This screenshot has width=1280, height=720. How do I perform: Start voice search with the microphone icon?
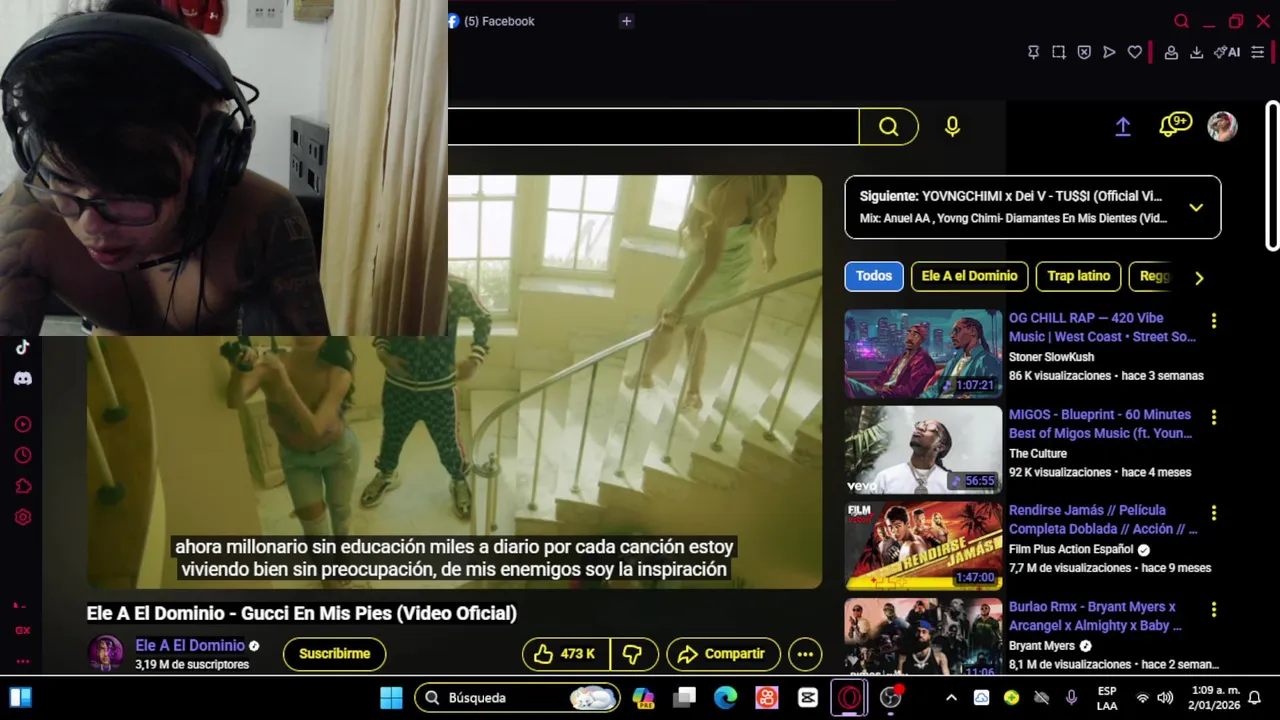pyautogui.click(x=952, y=126)
